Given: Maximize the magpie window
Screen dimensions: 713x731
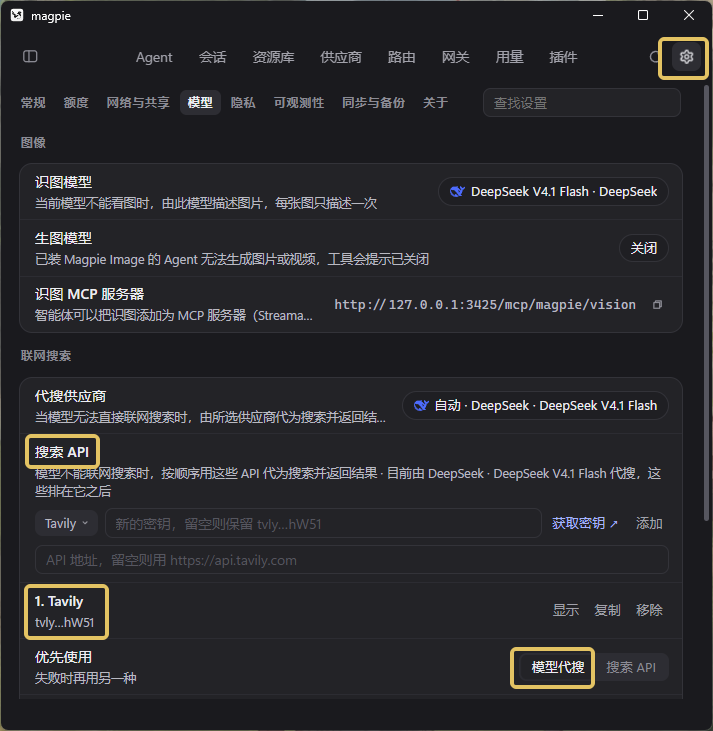Looking at the screenshot, I should coord(643,15).
